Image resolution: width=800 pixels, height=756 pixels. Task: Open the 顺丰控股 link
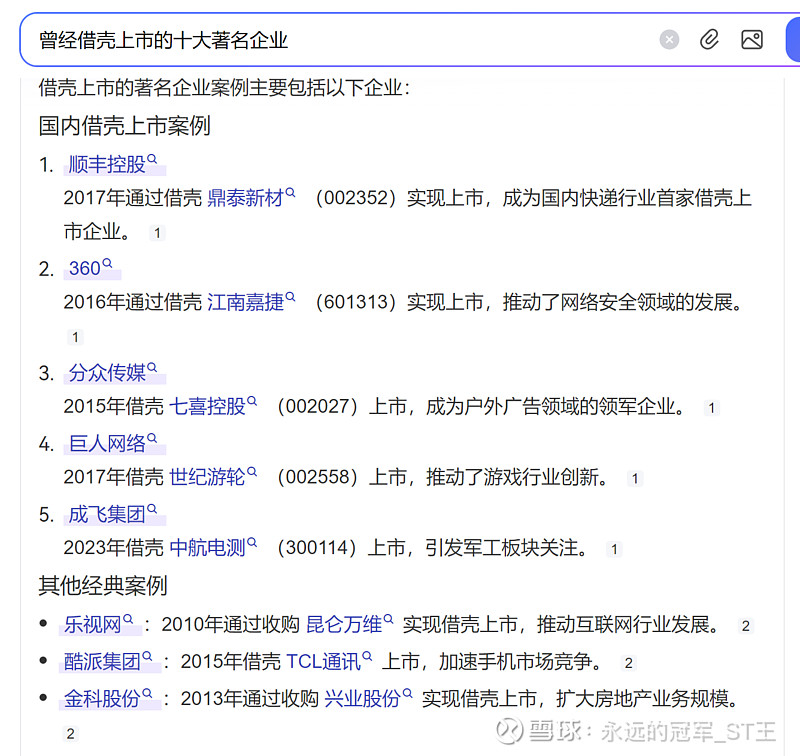tap(107, 164)
